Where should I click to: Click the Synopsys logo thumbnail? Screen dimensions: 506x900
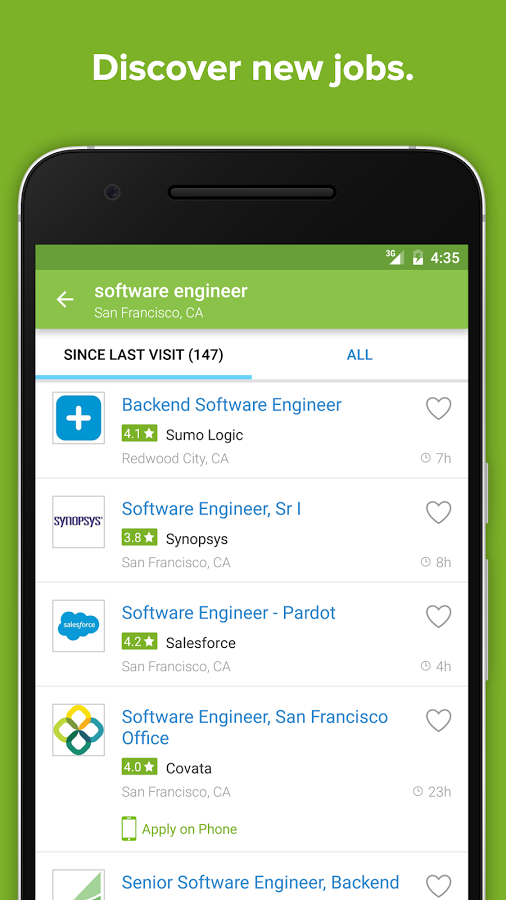(x=79, y=522)
